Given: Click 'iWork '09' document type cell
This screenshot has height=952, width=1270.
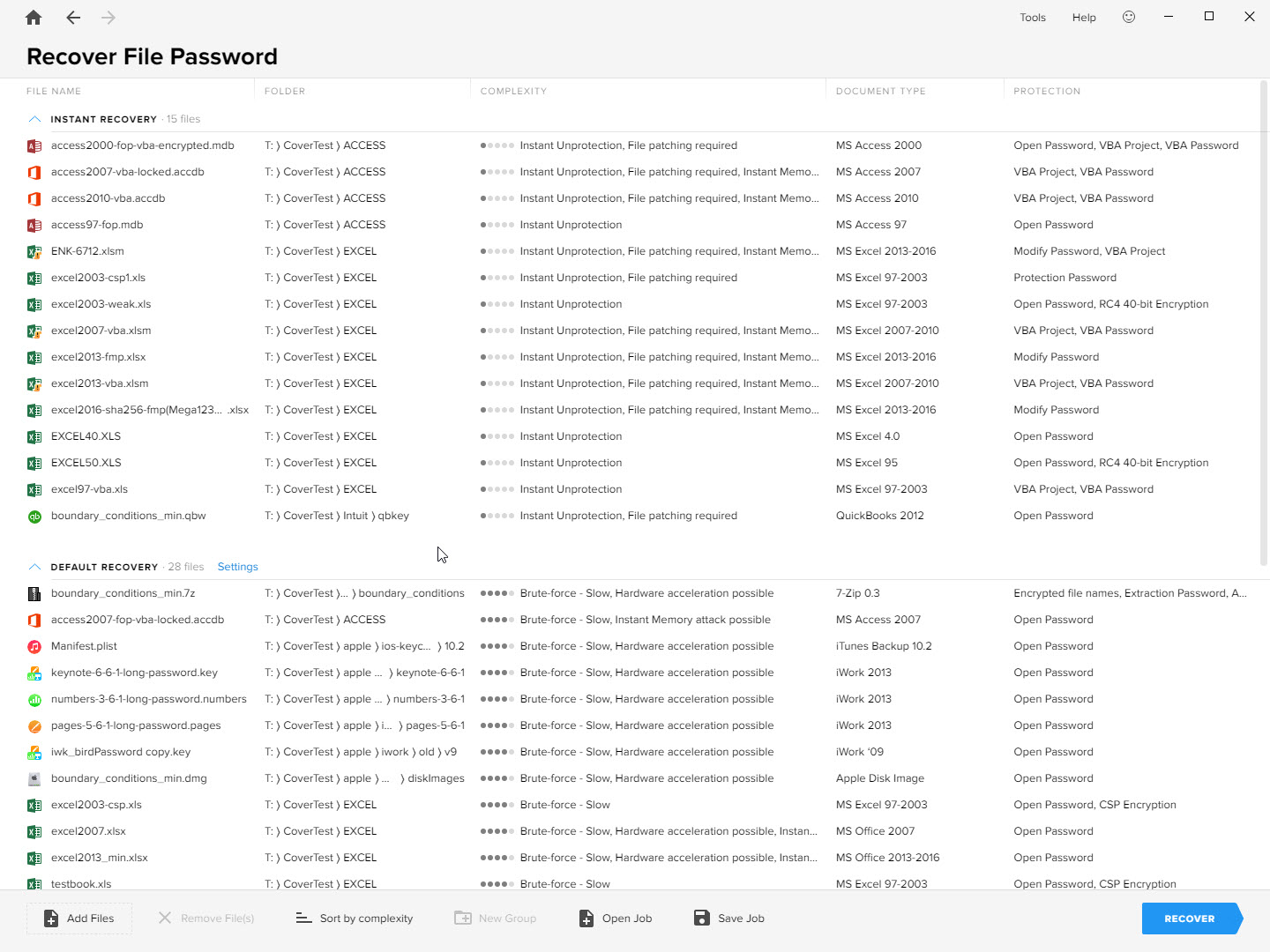Looking at the screenshot, I should coord(860,752).
